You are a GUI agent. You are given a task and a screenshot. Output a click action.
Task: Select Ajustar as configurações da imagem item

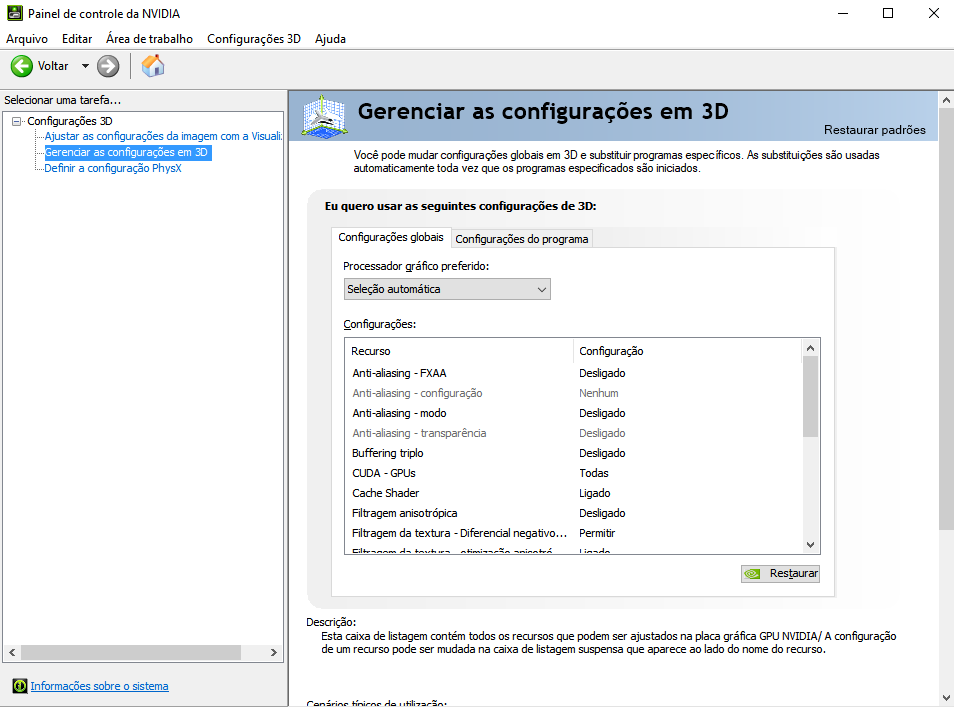(163, 136)
